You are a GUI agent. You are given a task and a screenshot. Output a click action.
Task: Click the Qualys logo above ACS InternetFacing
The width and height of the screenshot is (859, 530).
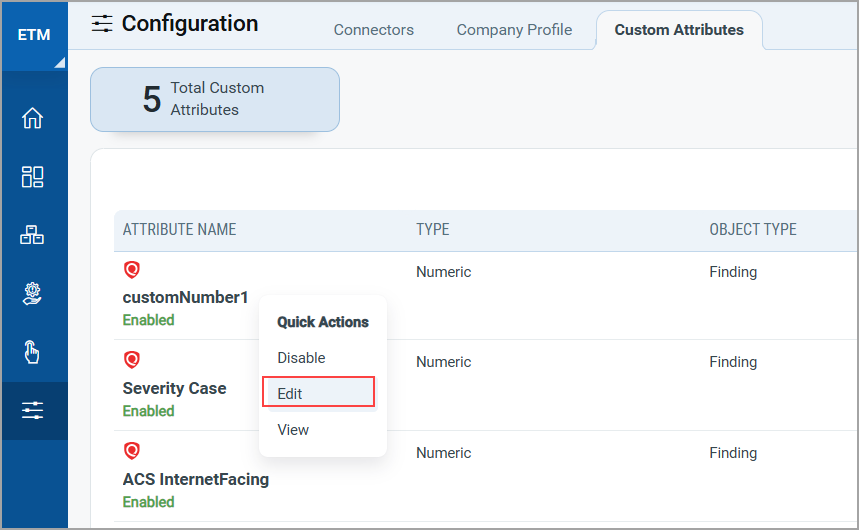tap(131, 451)
